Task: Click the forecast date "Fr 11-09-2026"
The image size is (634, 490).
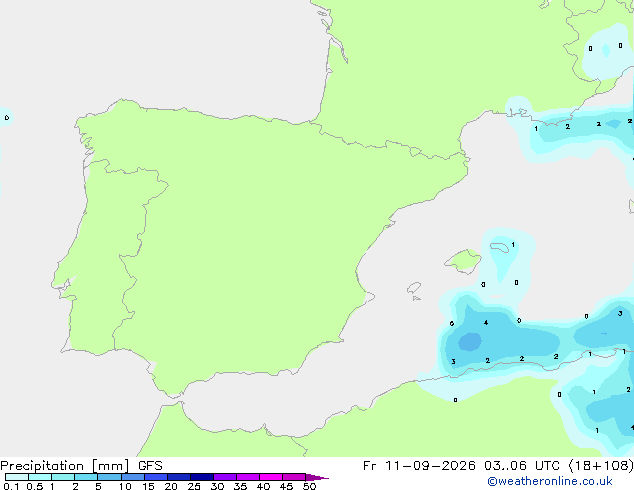Action: pos(419,466)
